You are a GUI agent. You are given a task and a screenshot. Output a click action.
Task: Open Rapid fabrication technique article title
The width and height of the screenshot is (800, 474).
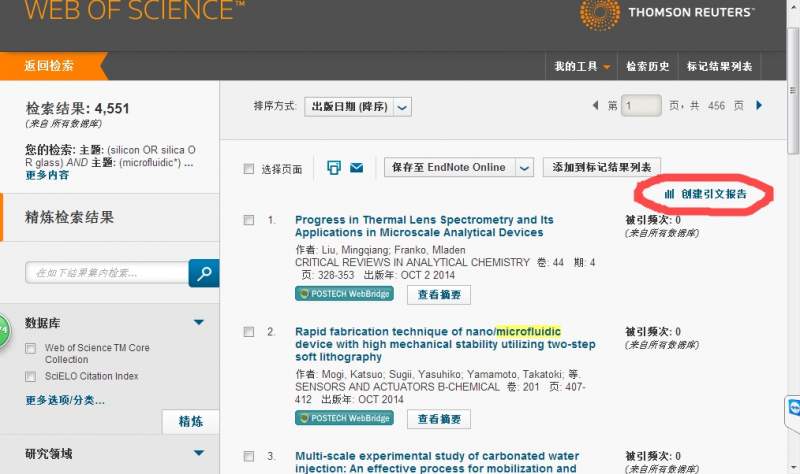point(445,344)
